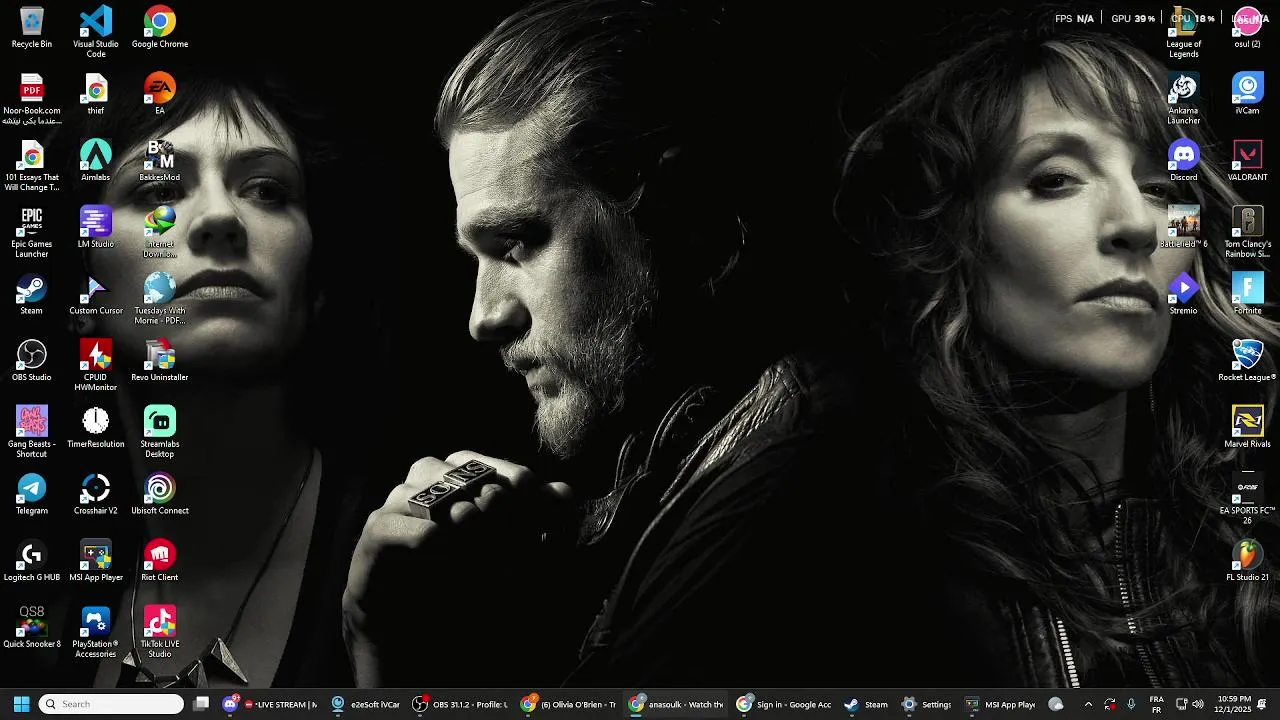Screen dimensions: 1280x720
Task: Select the 'Tuesdays With Morrie' PDF file
Action: coord(160,299)
